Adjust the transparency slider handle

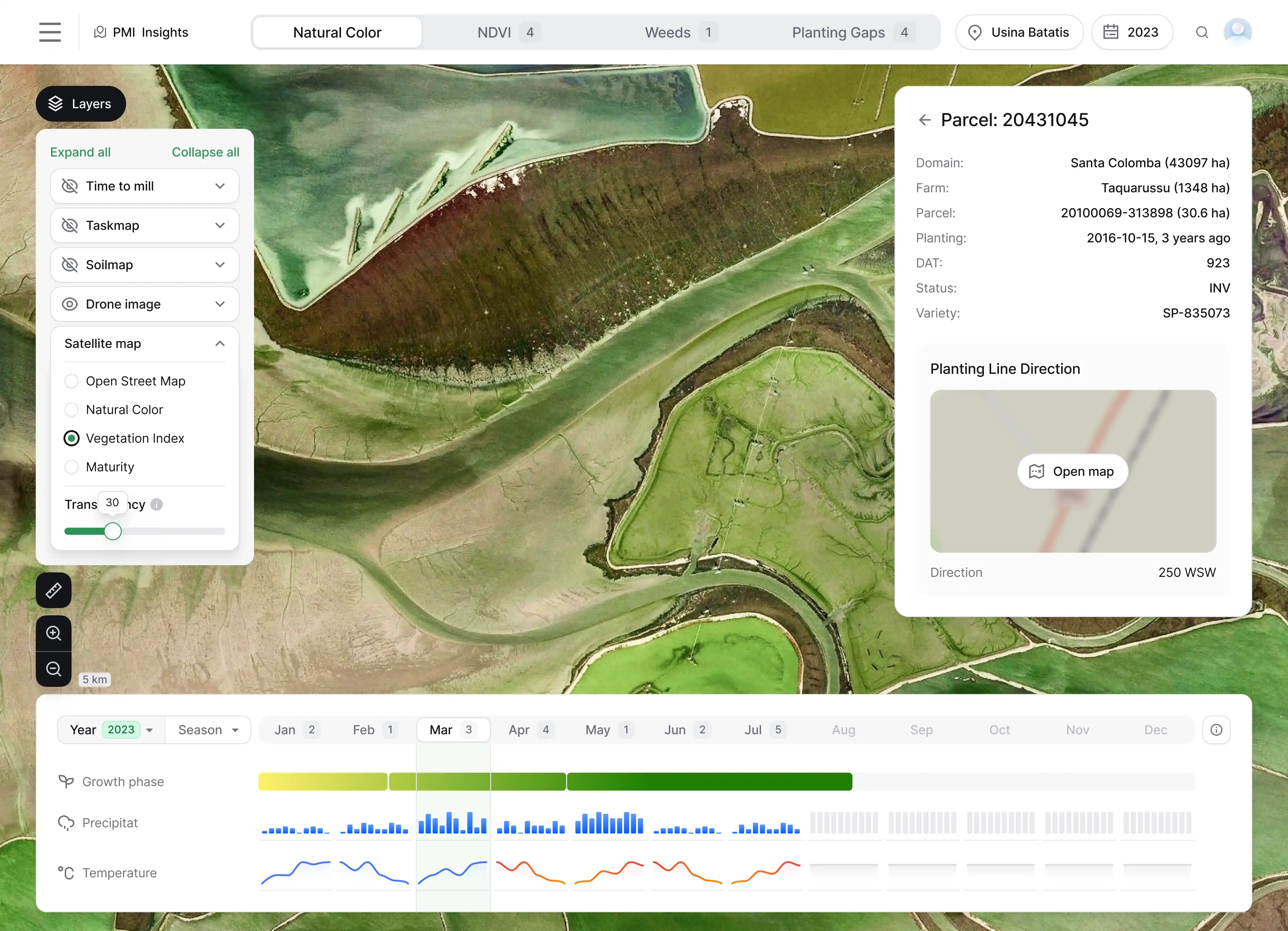coord(112,531)
